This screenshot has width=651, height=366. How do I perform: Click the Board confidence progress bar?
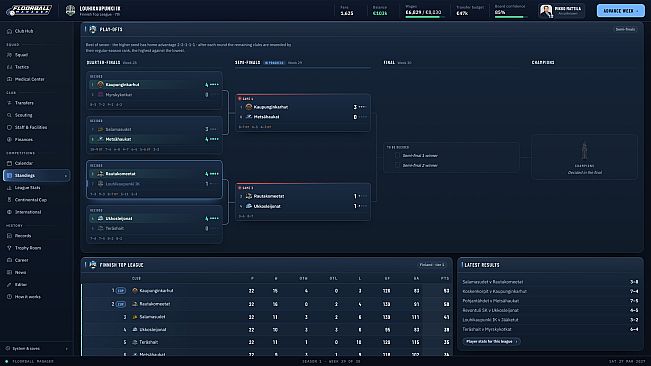510,17
